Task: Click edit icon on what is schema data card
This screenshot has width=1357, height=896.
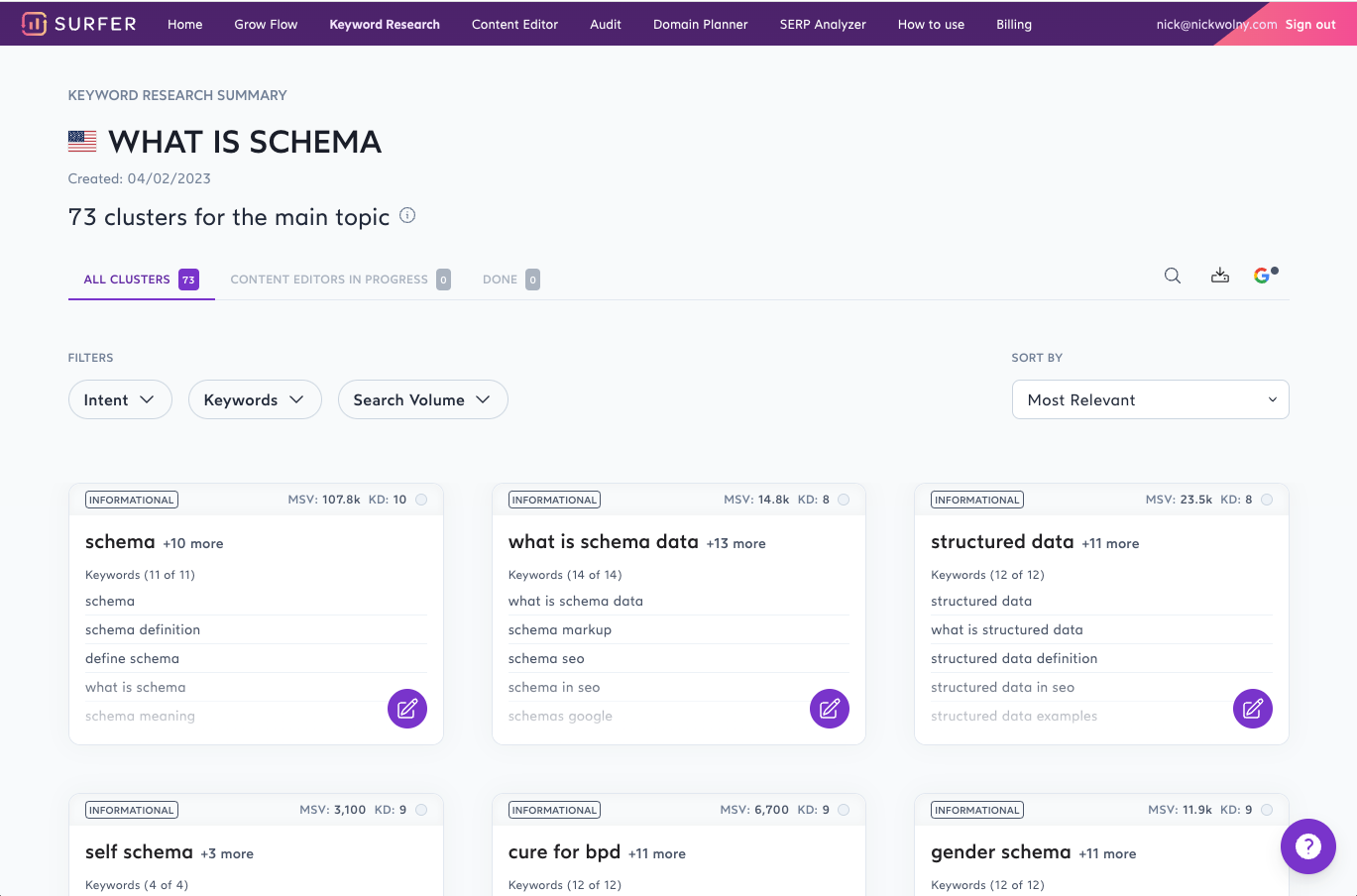Action: pos(830,709)
